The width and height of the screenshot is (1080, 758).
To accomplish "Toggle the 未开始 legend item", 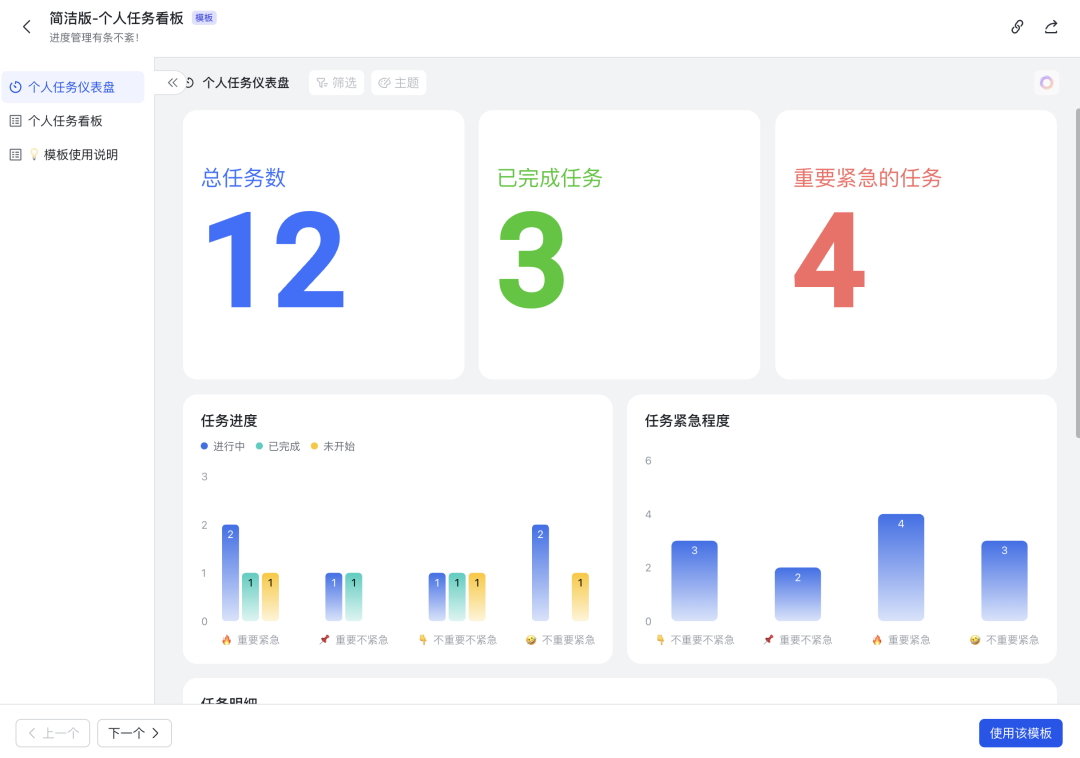I will pyautogui.click(x=333, y=446).
